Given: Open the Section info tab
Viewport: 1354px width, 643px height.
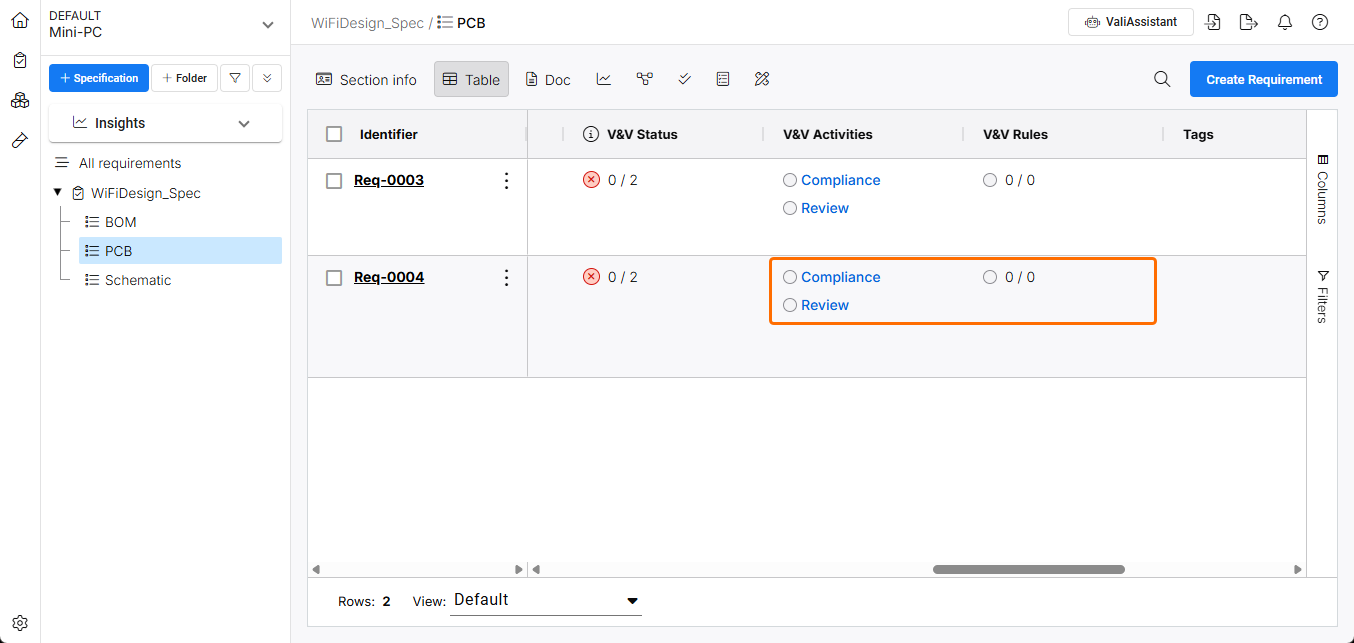Looking at the screenshot, I should pyautogui.click(x=366, y=79).
